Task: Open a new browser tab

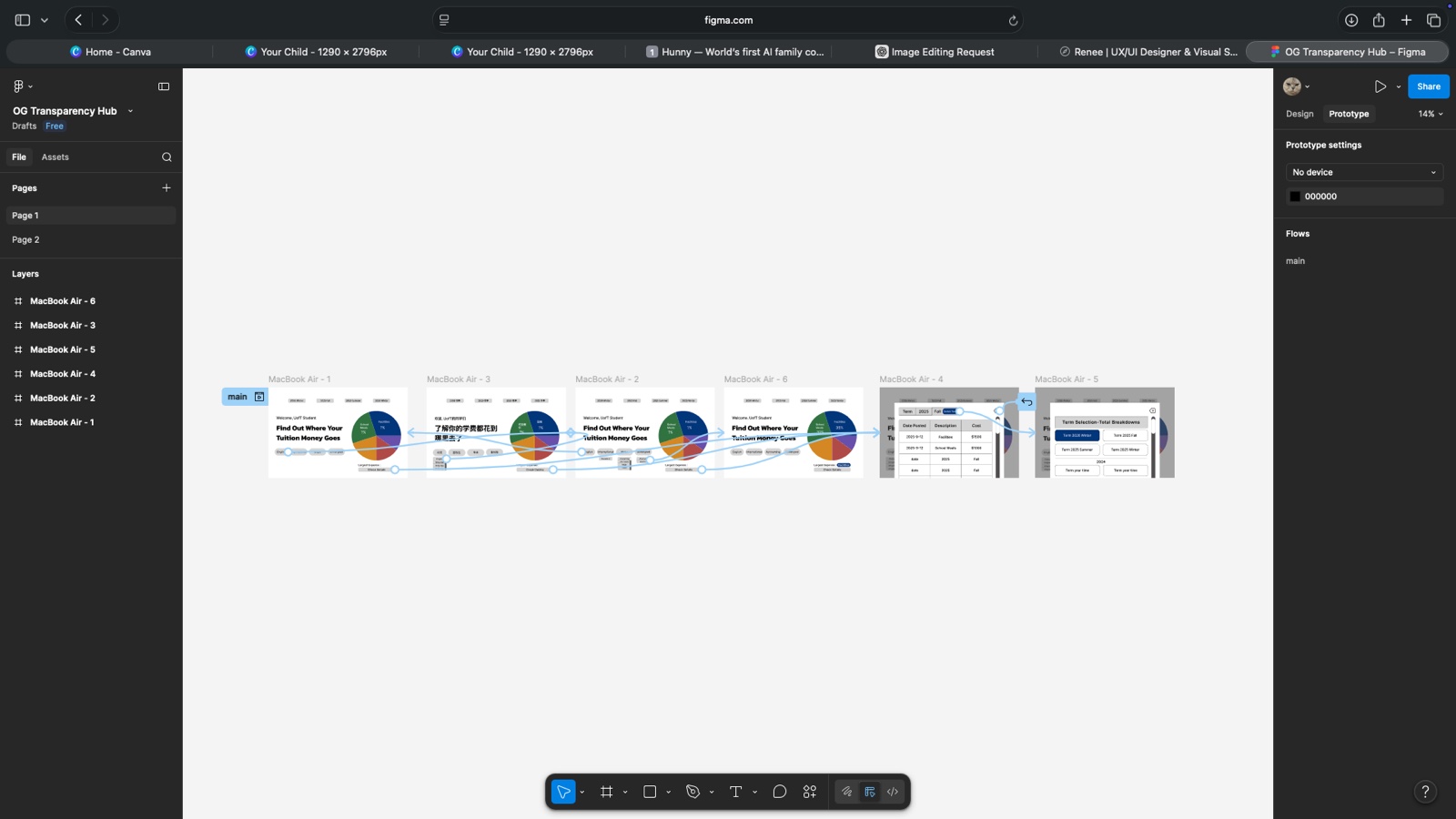Action: pos(1406,20)
